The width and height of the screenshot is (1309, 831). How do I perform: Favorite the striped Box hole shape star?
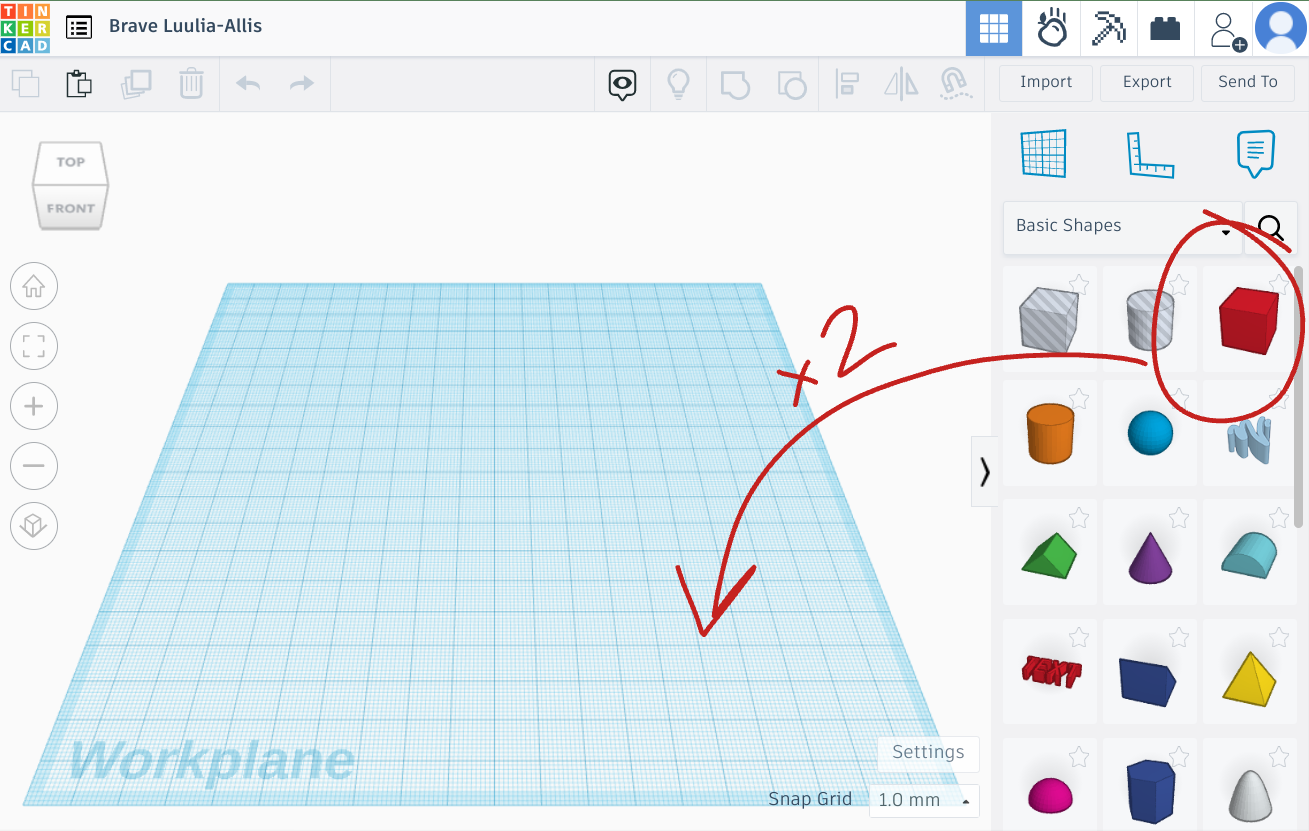click(1079, 284)
